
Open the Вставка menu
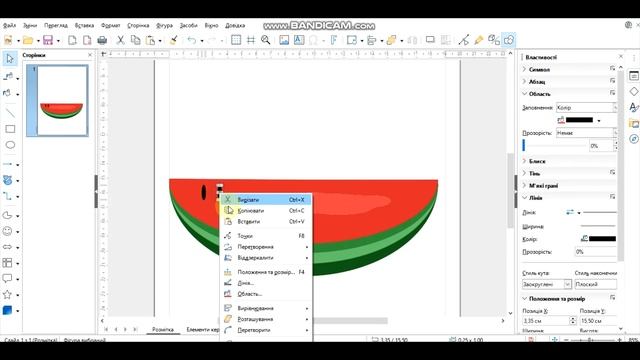(84, 25)
